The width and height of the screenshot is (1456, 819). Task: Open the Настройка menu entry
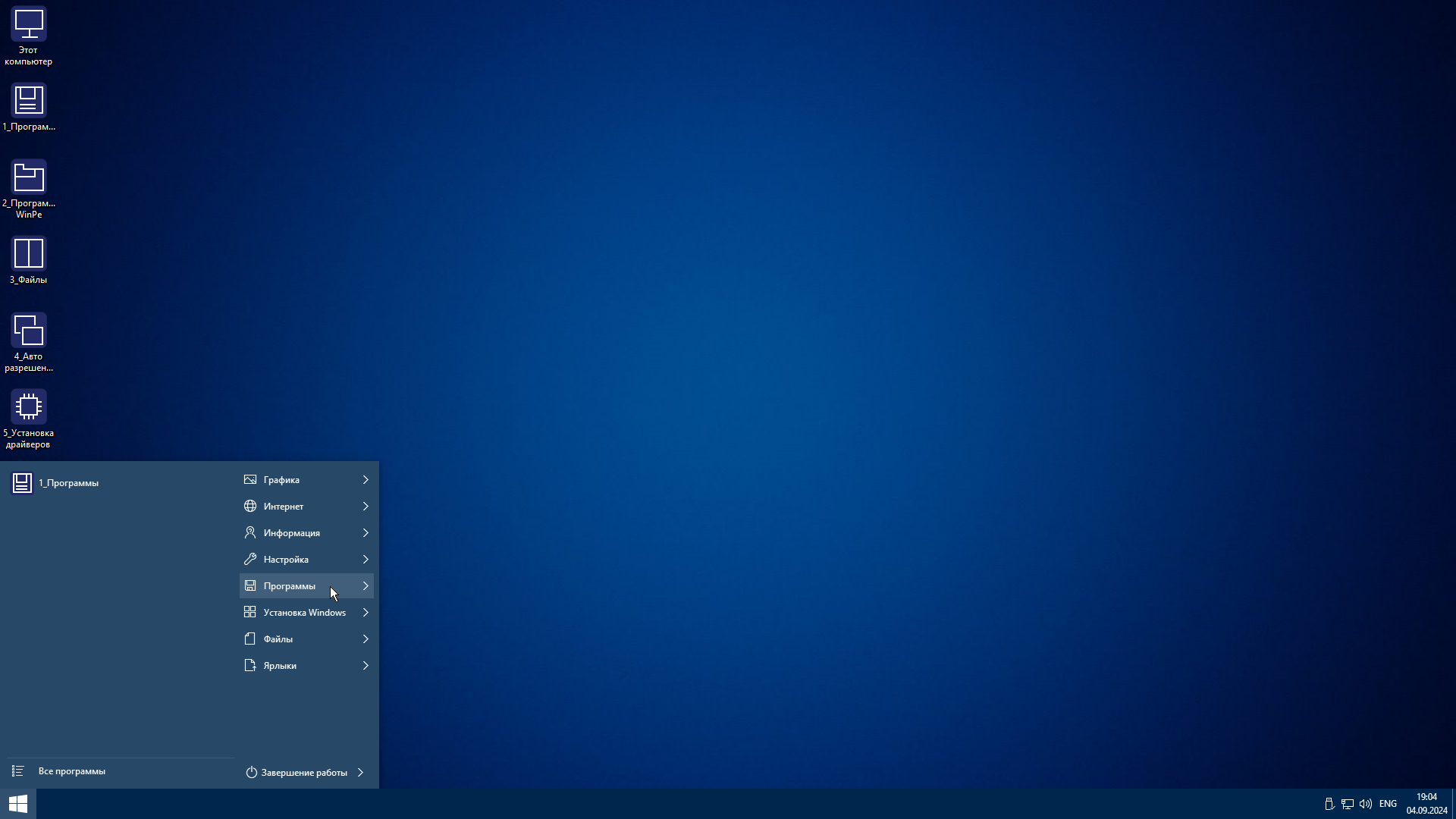click(x=306, y=560)
